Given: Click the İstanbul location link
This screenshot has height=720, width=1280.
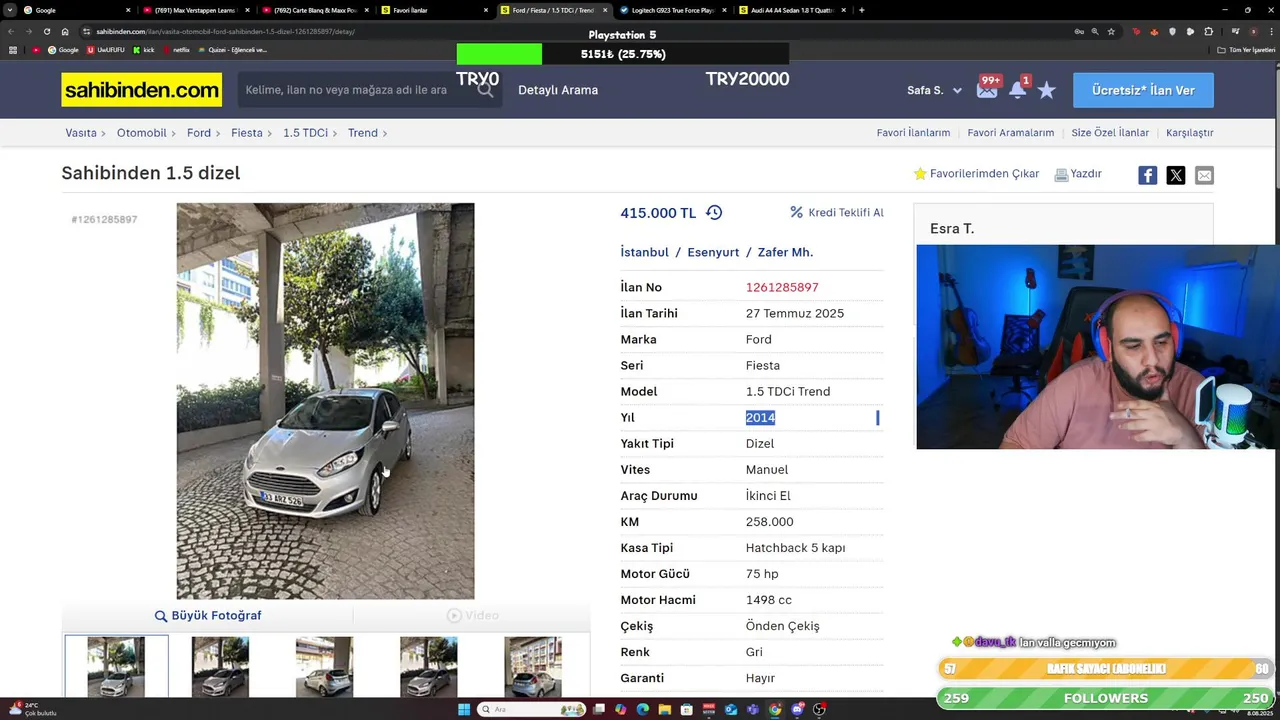Looking at the screenshot, I should click(x=644, y=252).
